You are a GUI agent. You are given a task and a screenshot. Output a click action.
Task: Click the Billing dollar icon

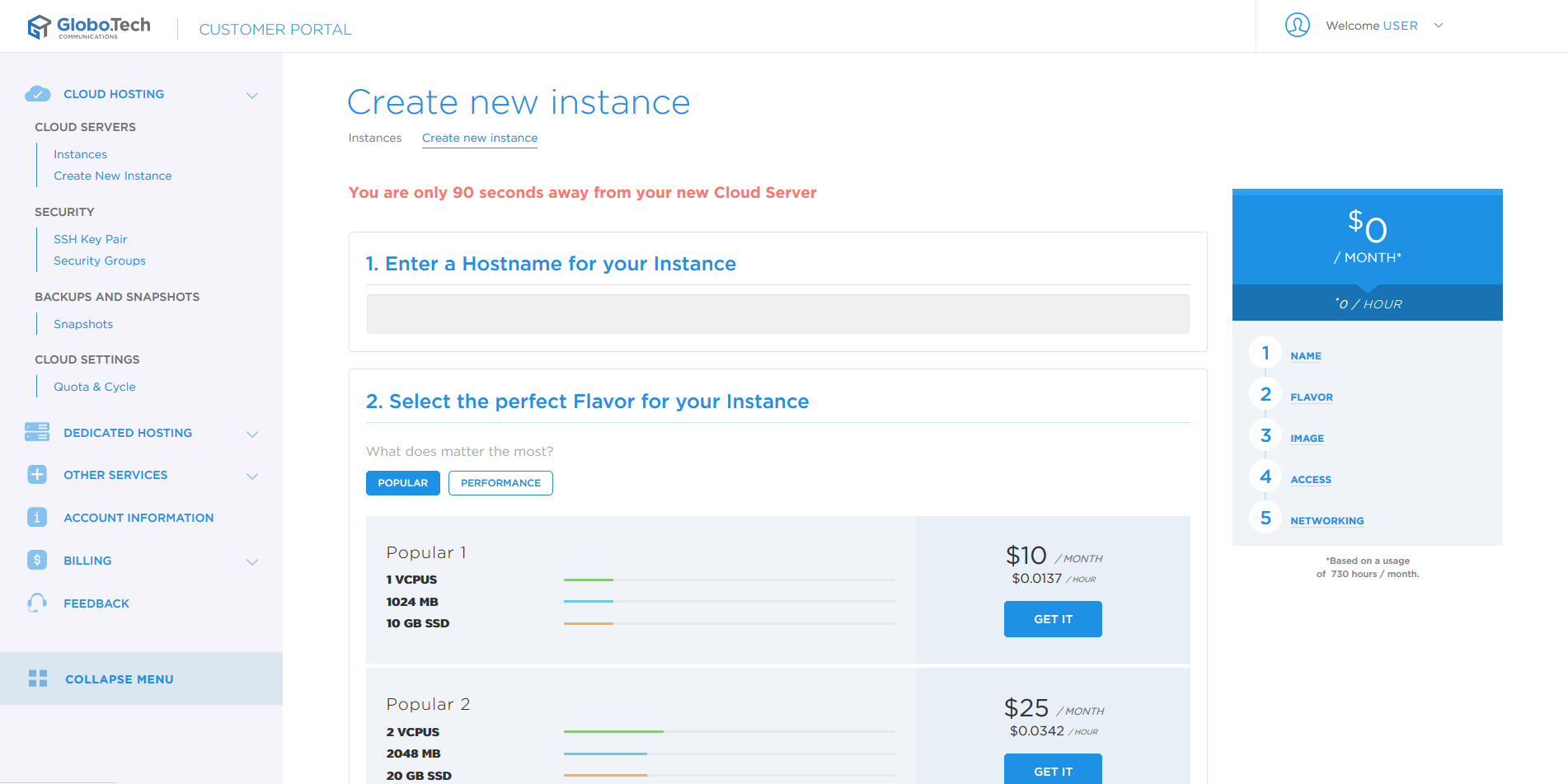[x=37, y=560]
